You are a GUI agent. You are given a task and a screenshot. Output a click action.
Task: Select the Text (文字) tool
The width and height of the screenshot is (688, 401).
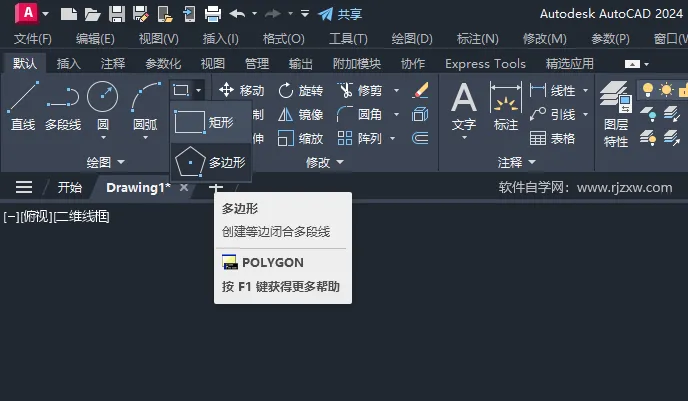464,106
